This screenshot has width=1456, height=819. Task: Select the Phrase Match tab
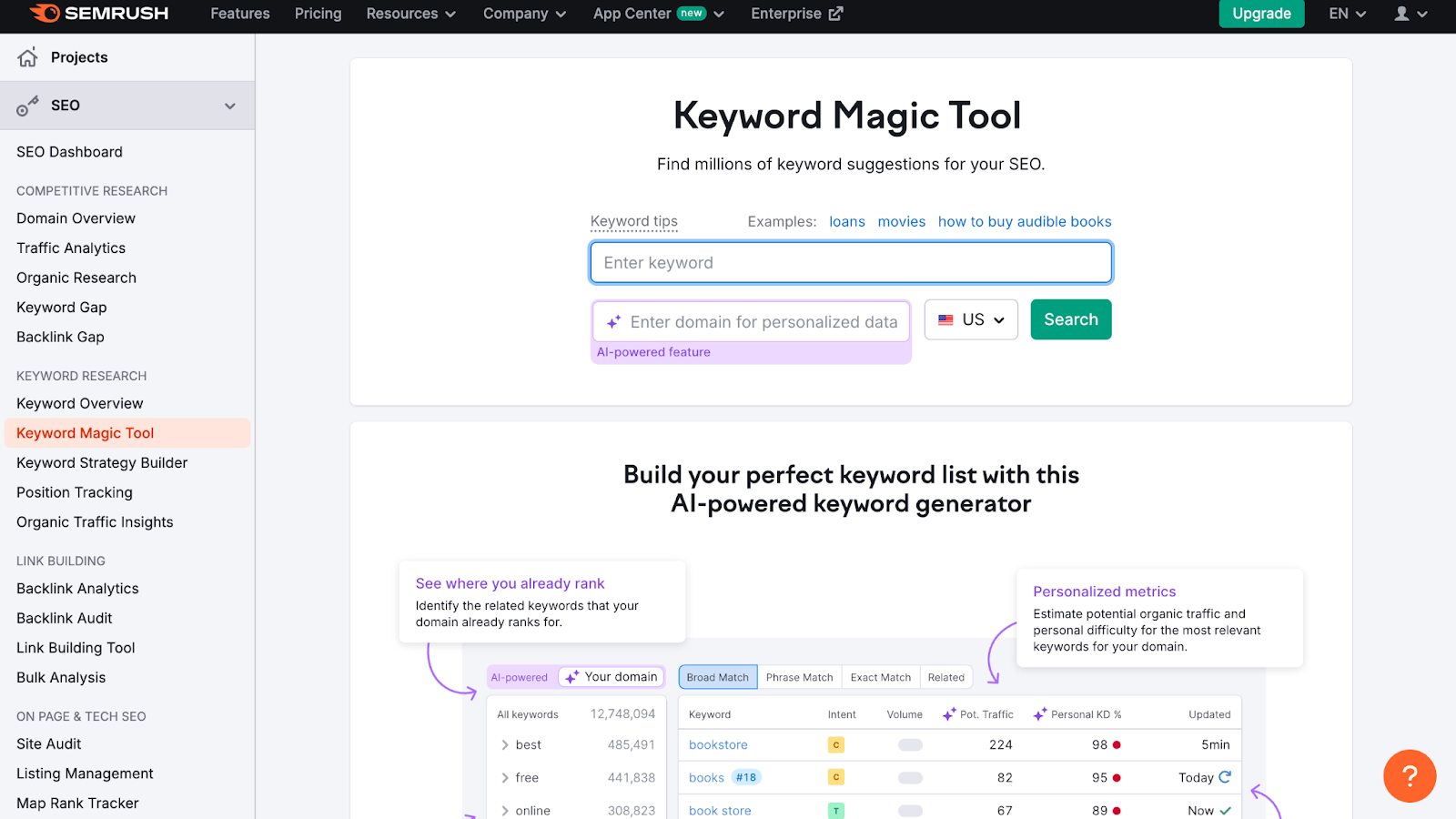point(800,677)
